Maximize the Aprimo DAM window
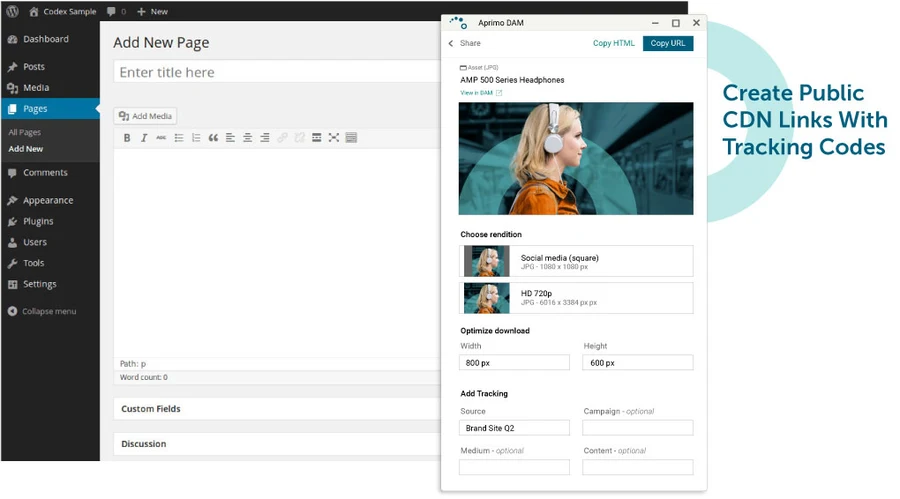The width and height of the screenshot is (900, 499). (x=676, y=23)
